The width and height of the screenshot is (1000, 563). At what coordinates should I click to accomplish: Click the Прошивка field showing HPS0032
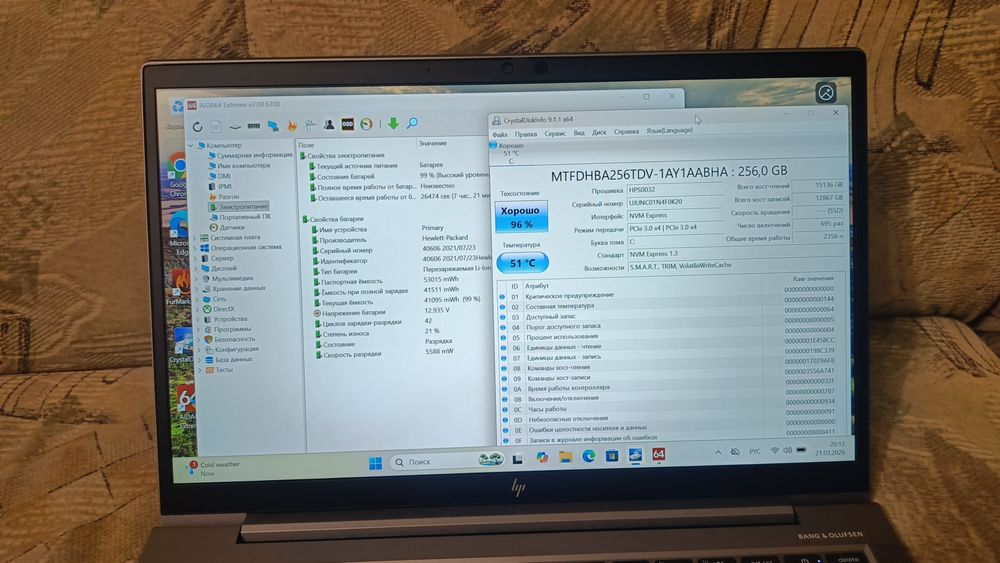point(675,189)
